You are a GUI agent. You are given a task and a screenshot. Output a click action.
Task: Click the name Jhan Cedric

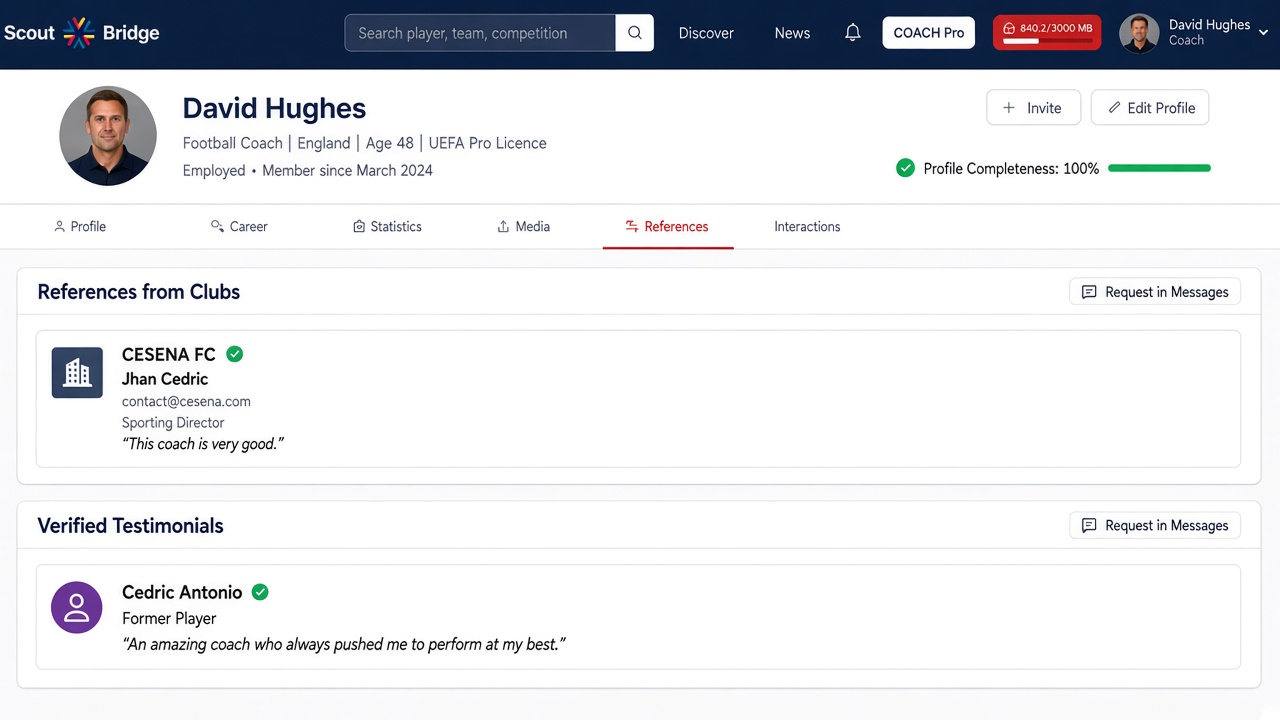tap(165, 379)
